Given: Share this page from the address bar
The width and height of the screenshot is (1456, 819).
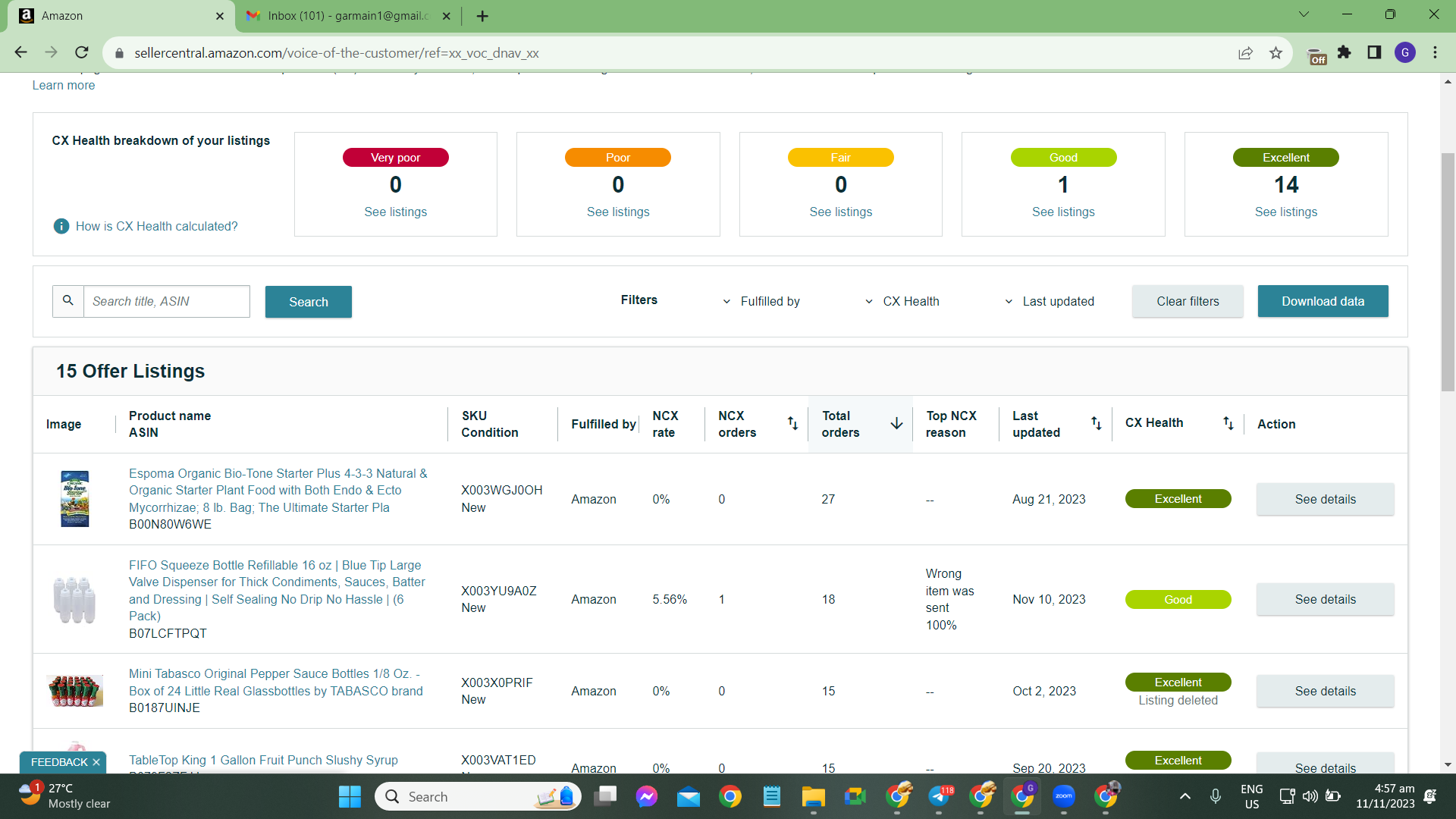Looking at the screenshot, I should pos(1245,53).
